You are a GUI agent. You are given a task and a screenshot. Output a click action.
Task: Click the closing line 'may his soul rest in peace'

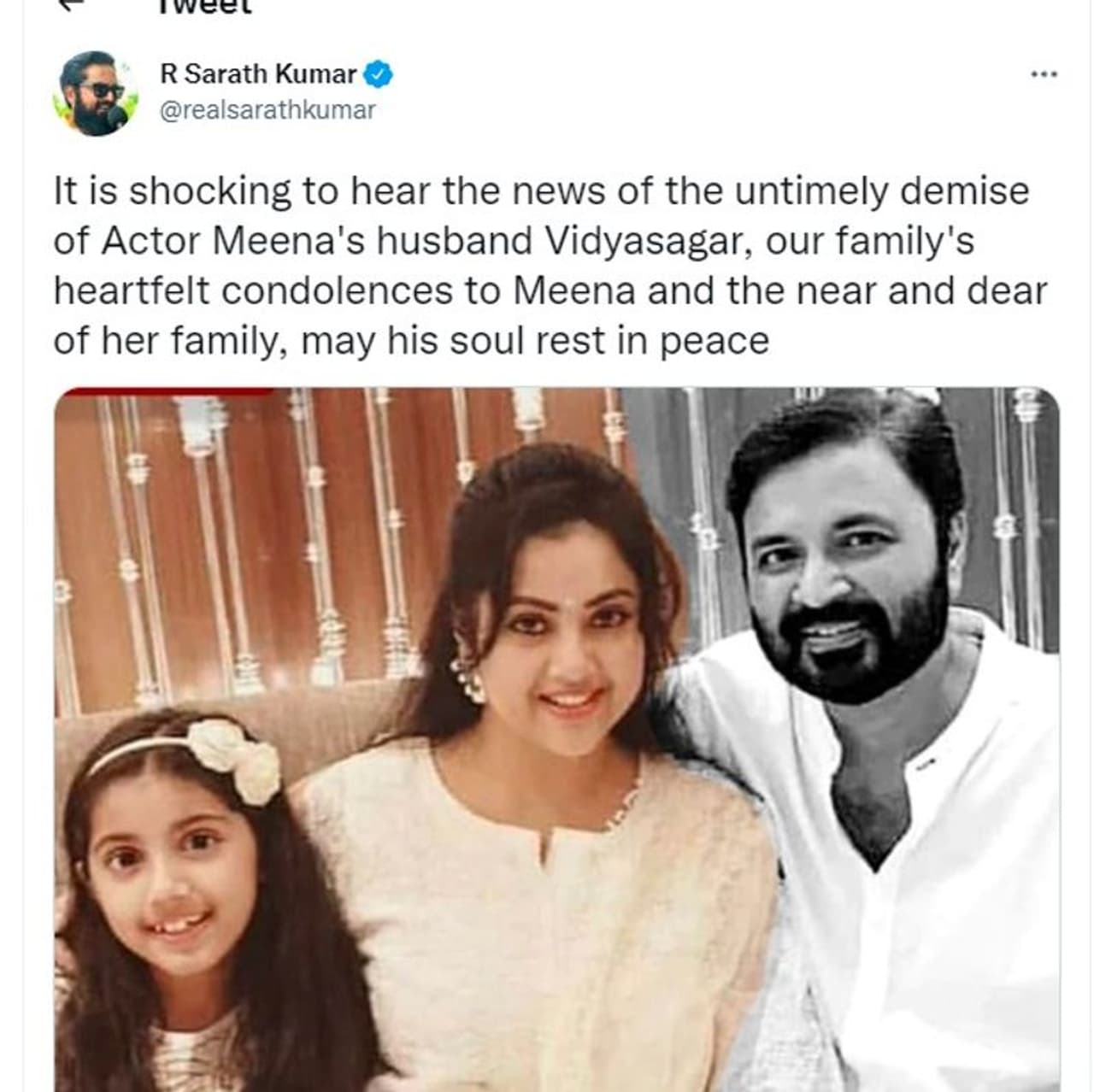pyautogui.click(x=535, y=342)
